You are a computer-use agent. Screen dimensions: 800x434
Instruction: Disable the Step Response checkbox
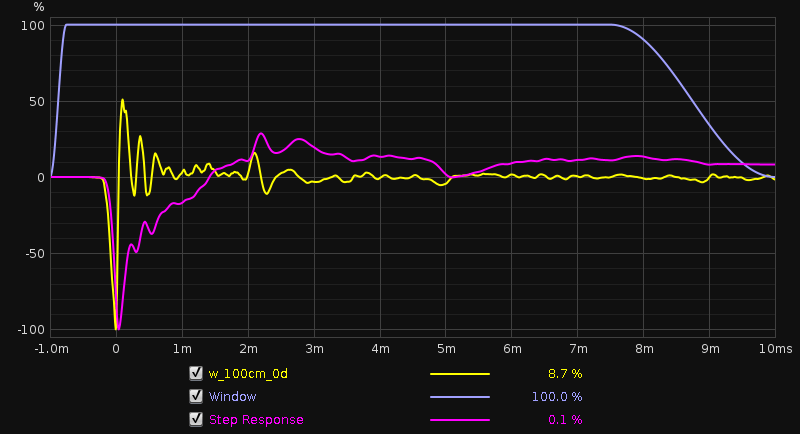[x=196, y=419]
